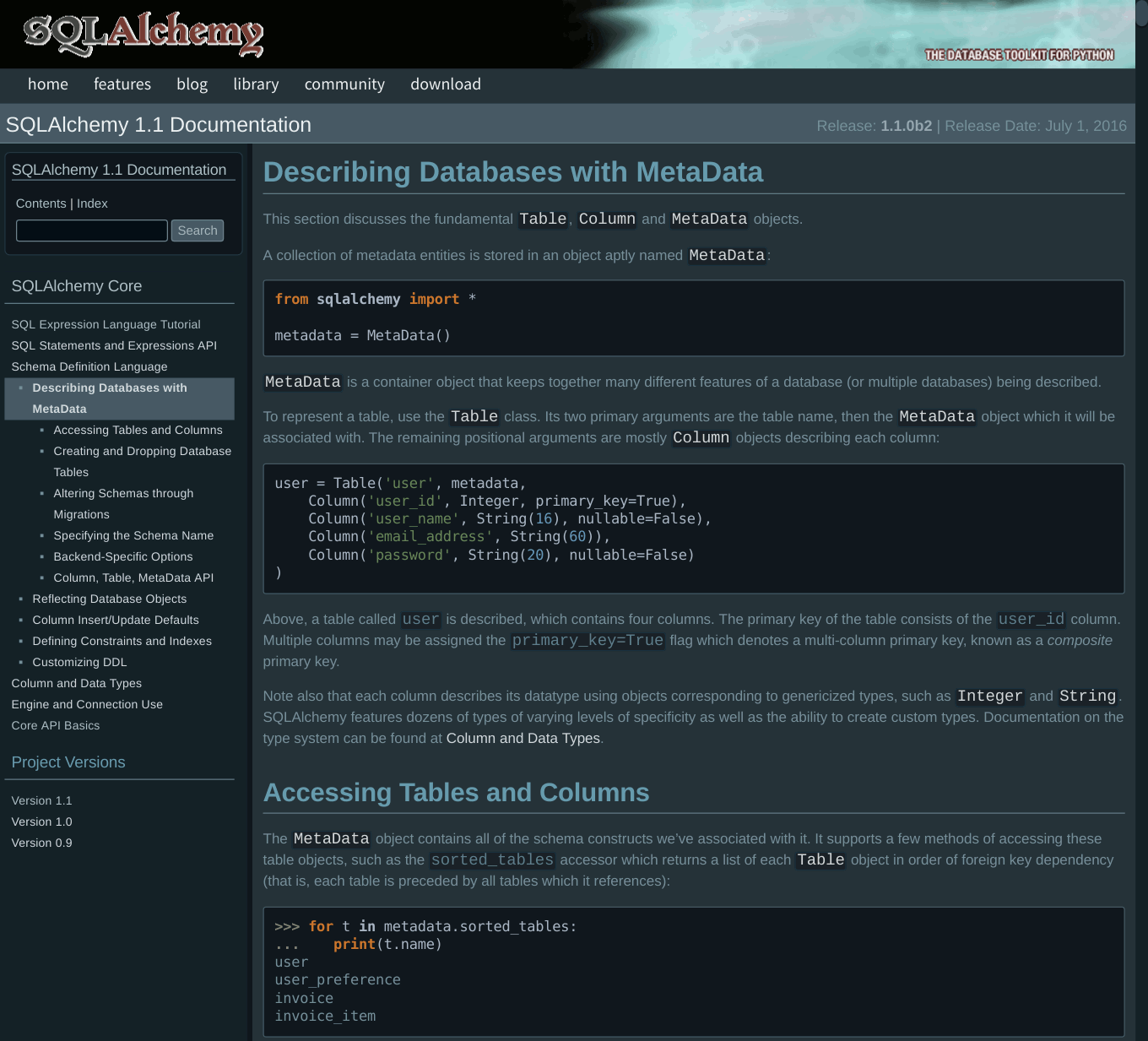Viewport: 1148px width, 1041px height.
Task: Open Backend-Specific Options subsection
Action: [x=122, y=556]
